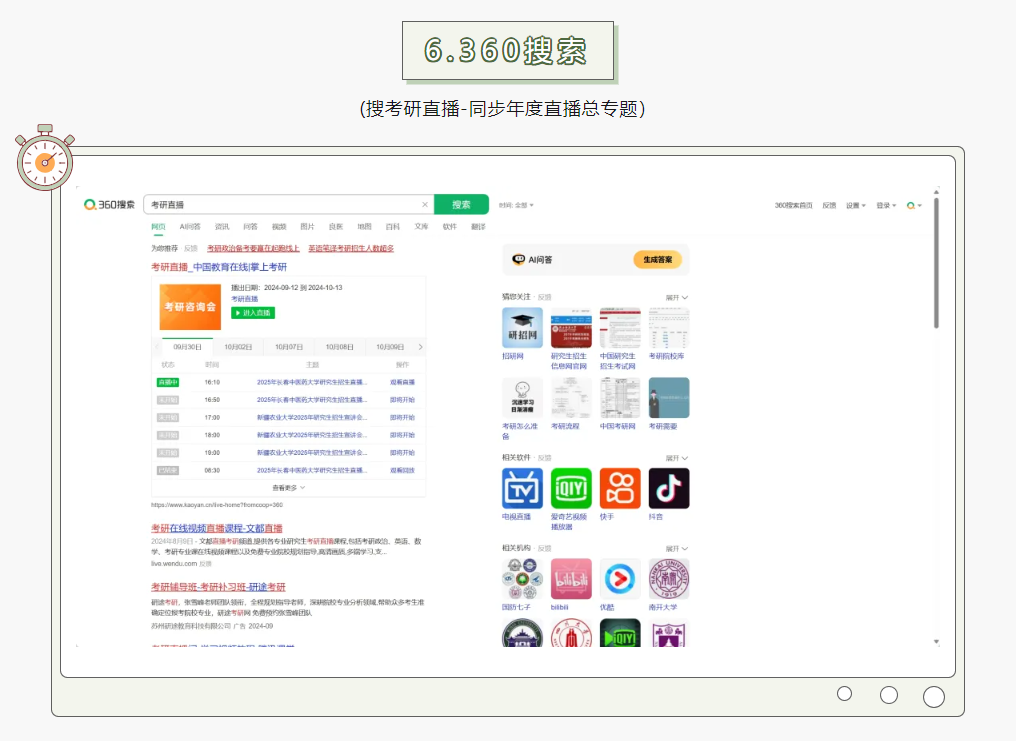1018x741 pixels.
Task: Switch to the AI问答 tab
Action: click(190, 227)
